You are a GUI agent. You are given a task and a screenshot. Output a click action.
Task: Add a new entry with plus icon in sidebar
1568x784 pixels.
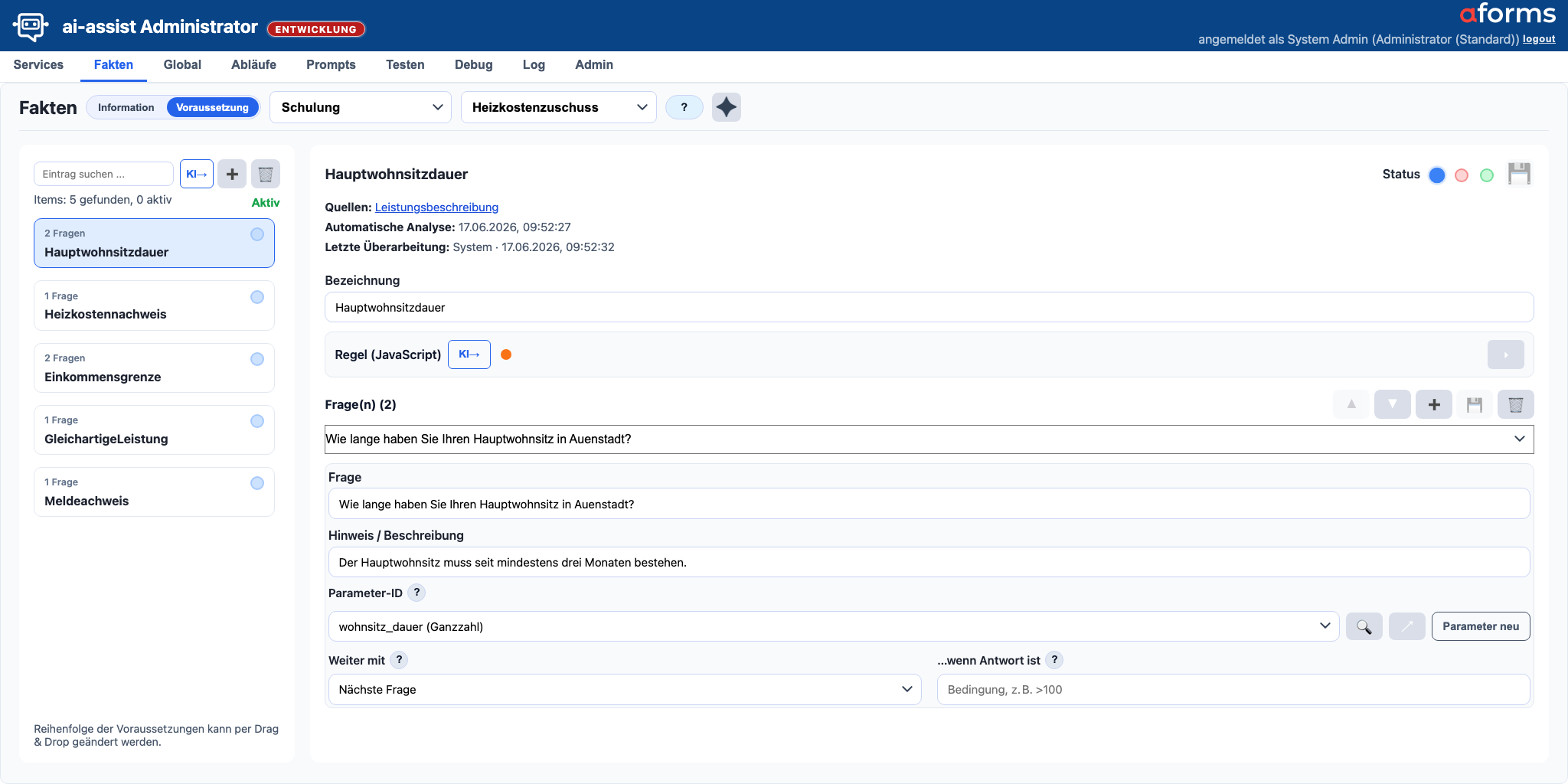click(x=232, y=175)
